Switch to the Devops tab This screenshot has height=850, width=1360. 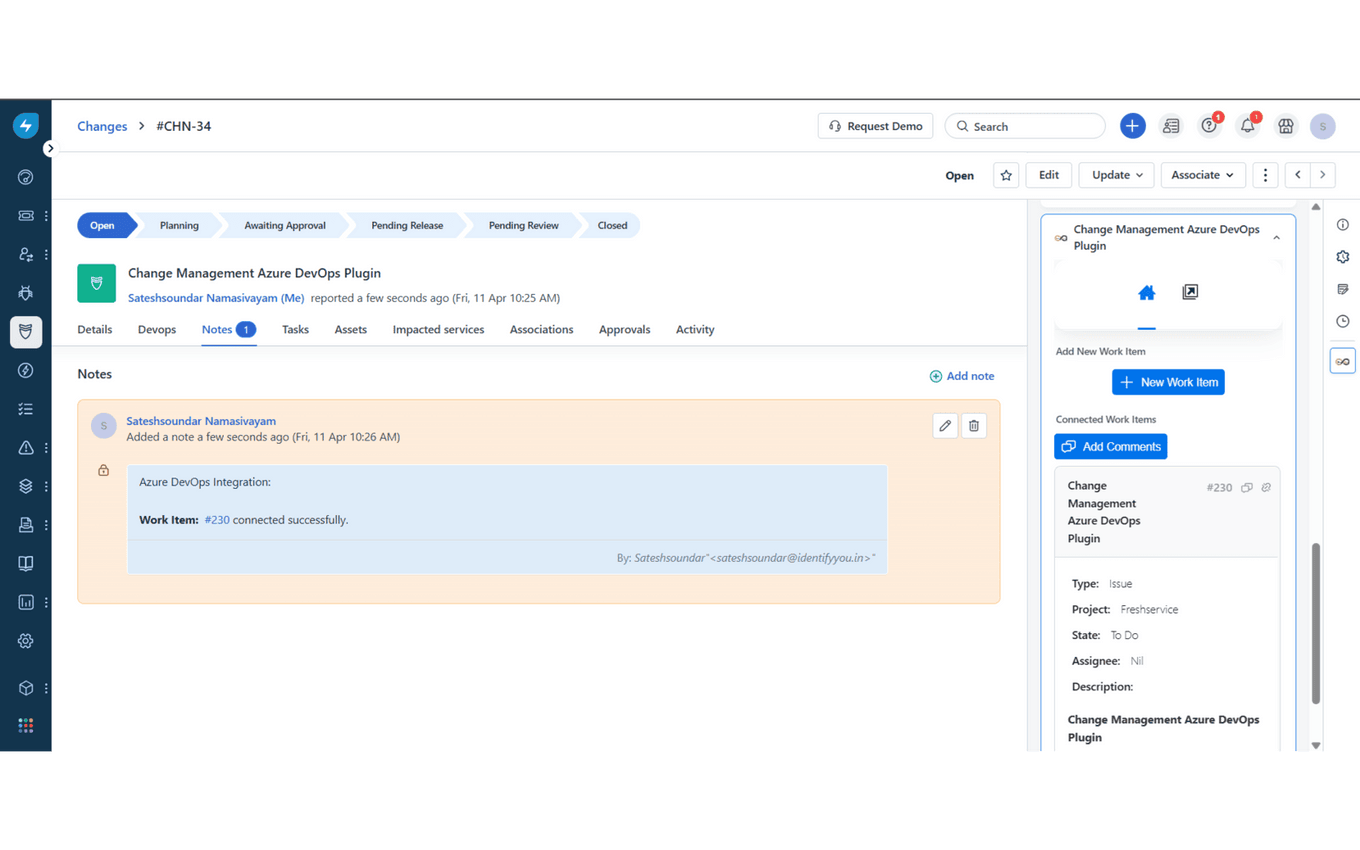pyautogui.click(x=157, y=329)
